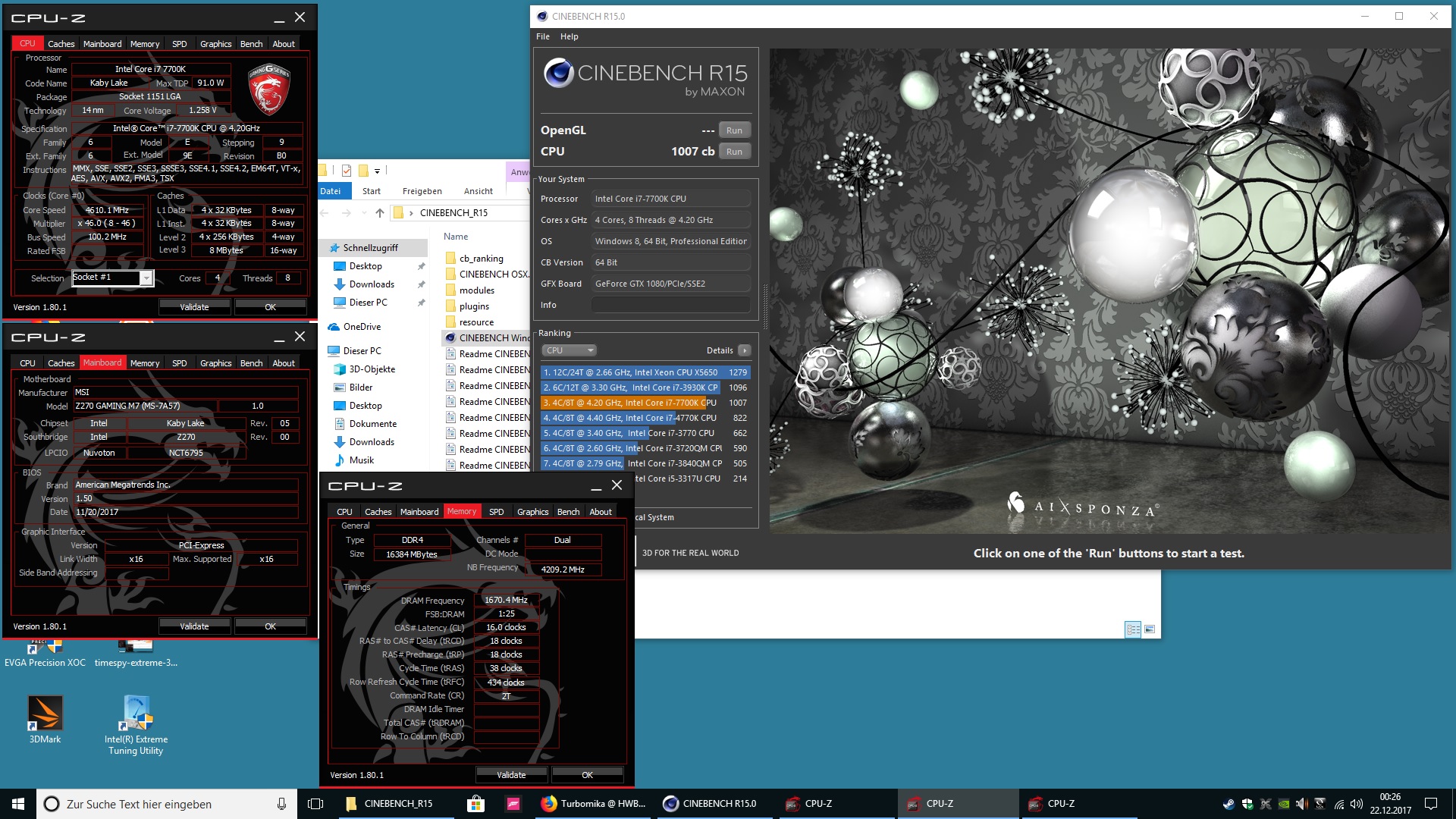Select Musik in Explorer navigation pane
This screenshot has height=819, width=1456.
pos(362,460)
